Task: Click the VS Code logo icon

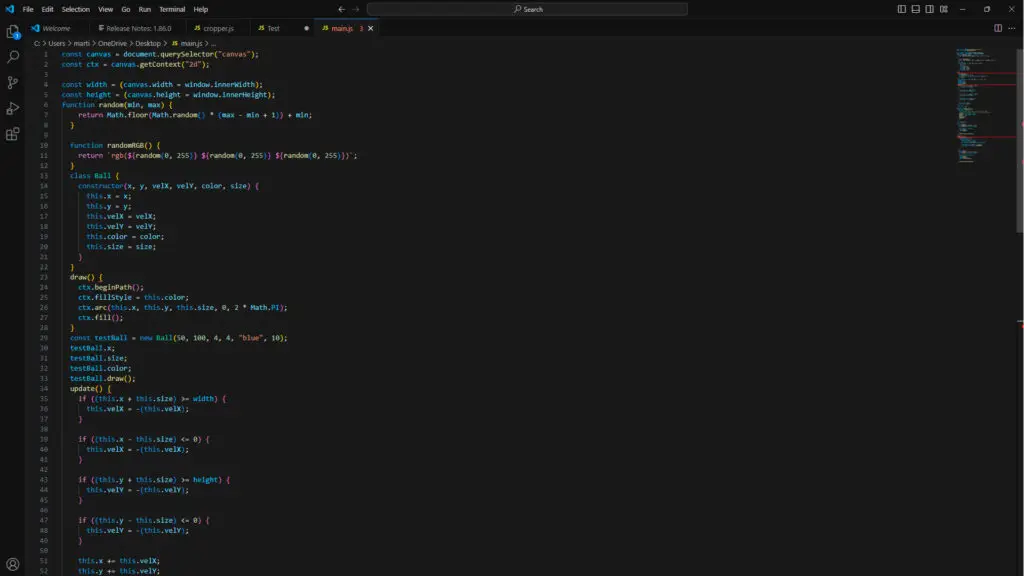Action: pos(9,9)
